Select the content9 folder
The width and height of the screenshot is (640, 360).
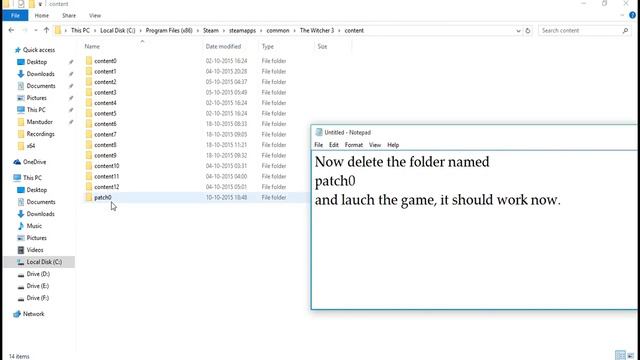105,156
